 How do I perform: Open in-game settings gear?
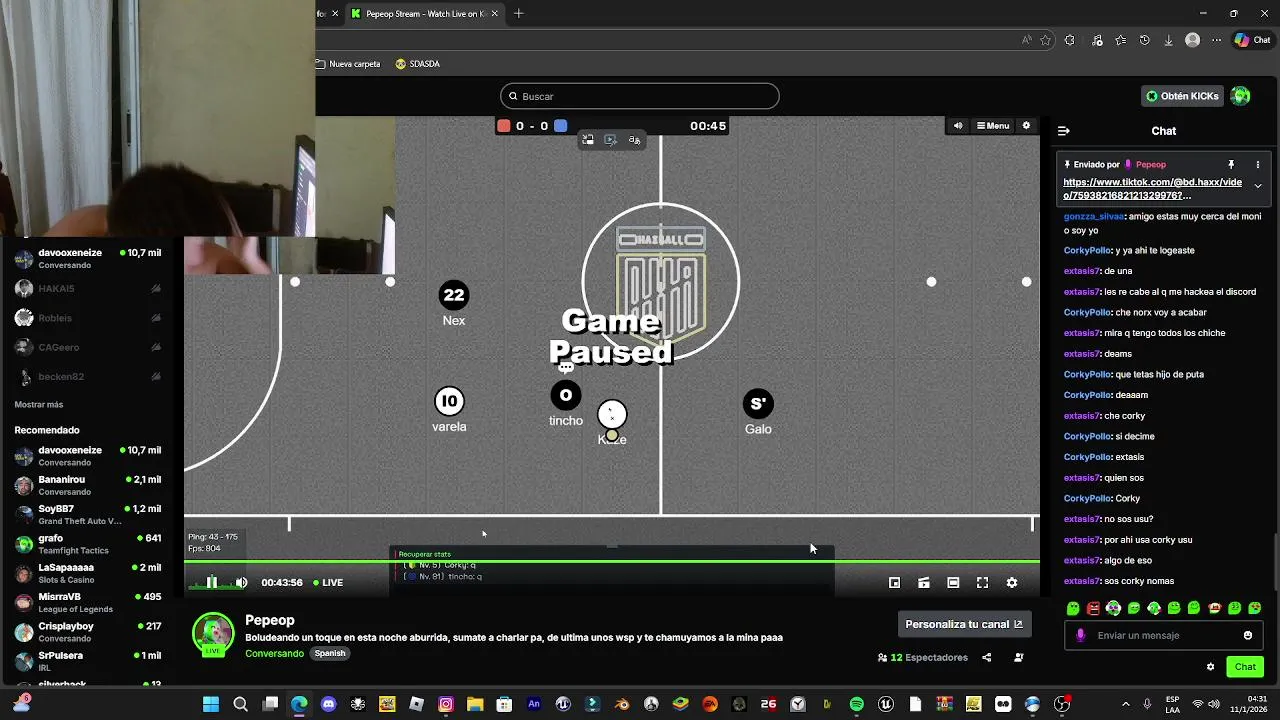click(1025, 126)
